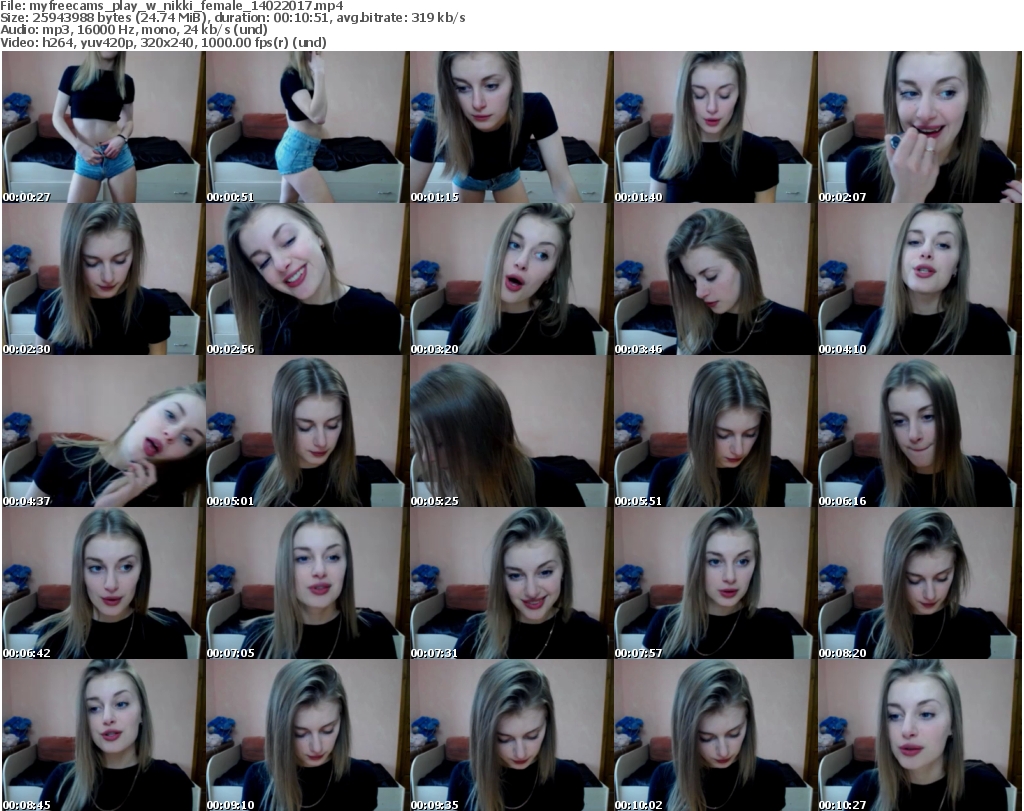Choose the thumbnail frame stamped 00:08:20
The height and width of the screenshot is (811, 1024).
[920, 584]
